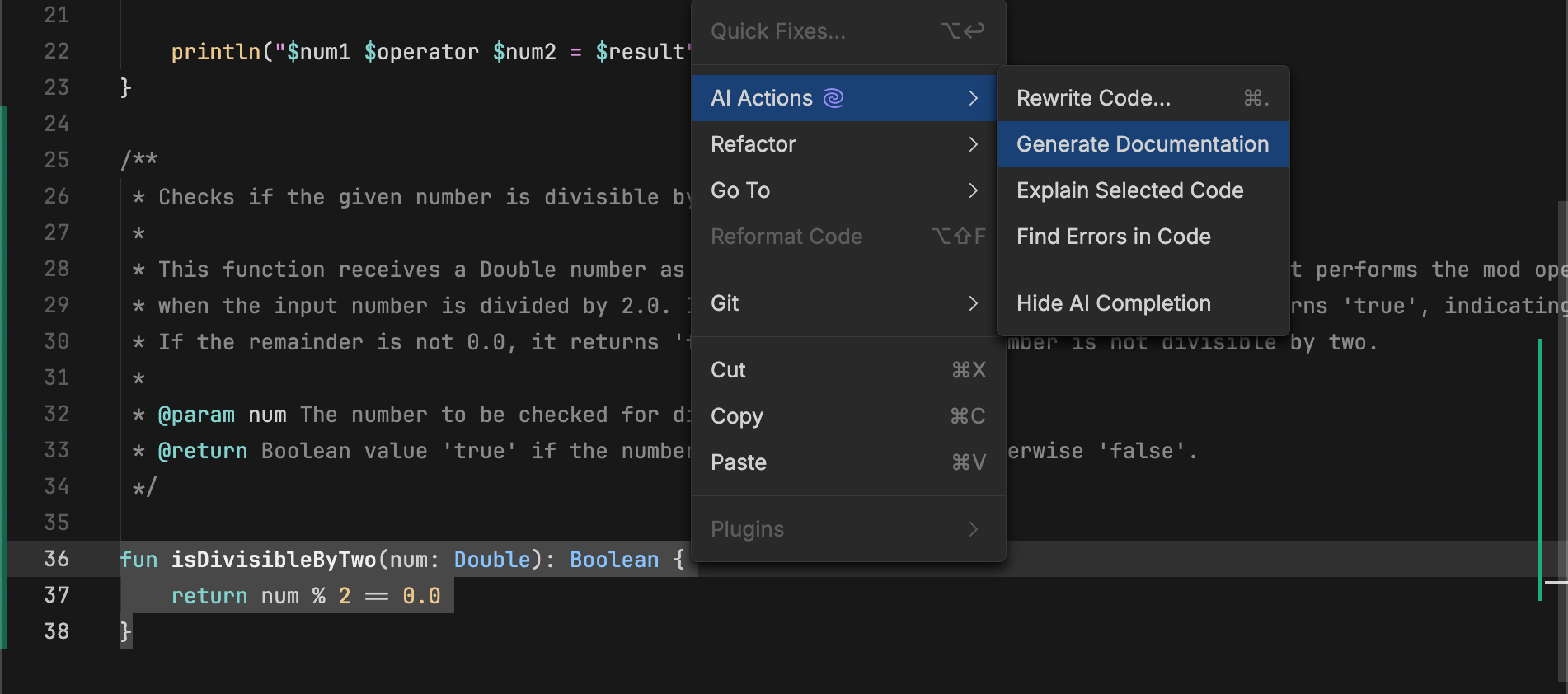Select Explain Selected Code
Image resolution: width=1568 pixels, height=694 pixels.
(1129, 191)
